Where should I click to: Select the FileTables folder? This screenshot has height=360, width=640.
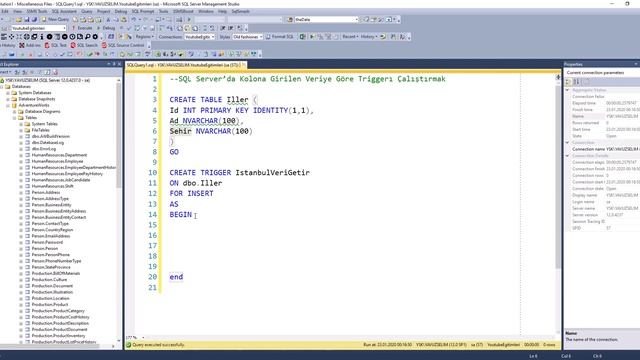point(40,130)
